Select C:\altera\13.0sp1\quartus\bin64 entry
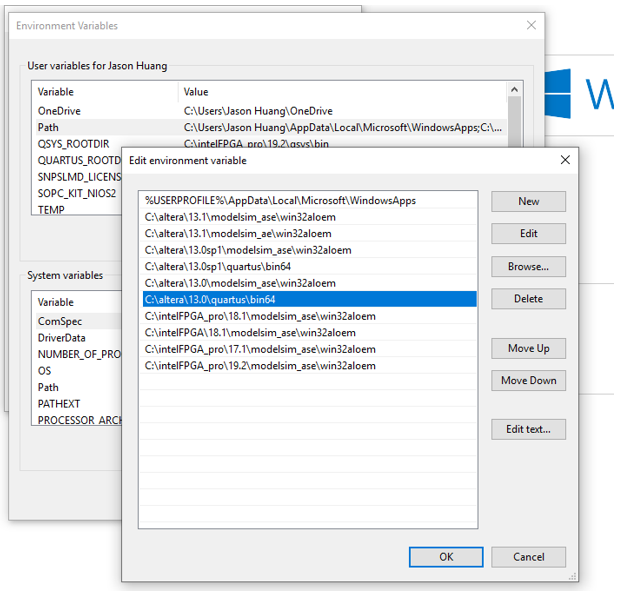This screenshot has height=592, width=620. (x=309, y=267)
